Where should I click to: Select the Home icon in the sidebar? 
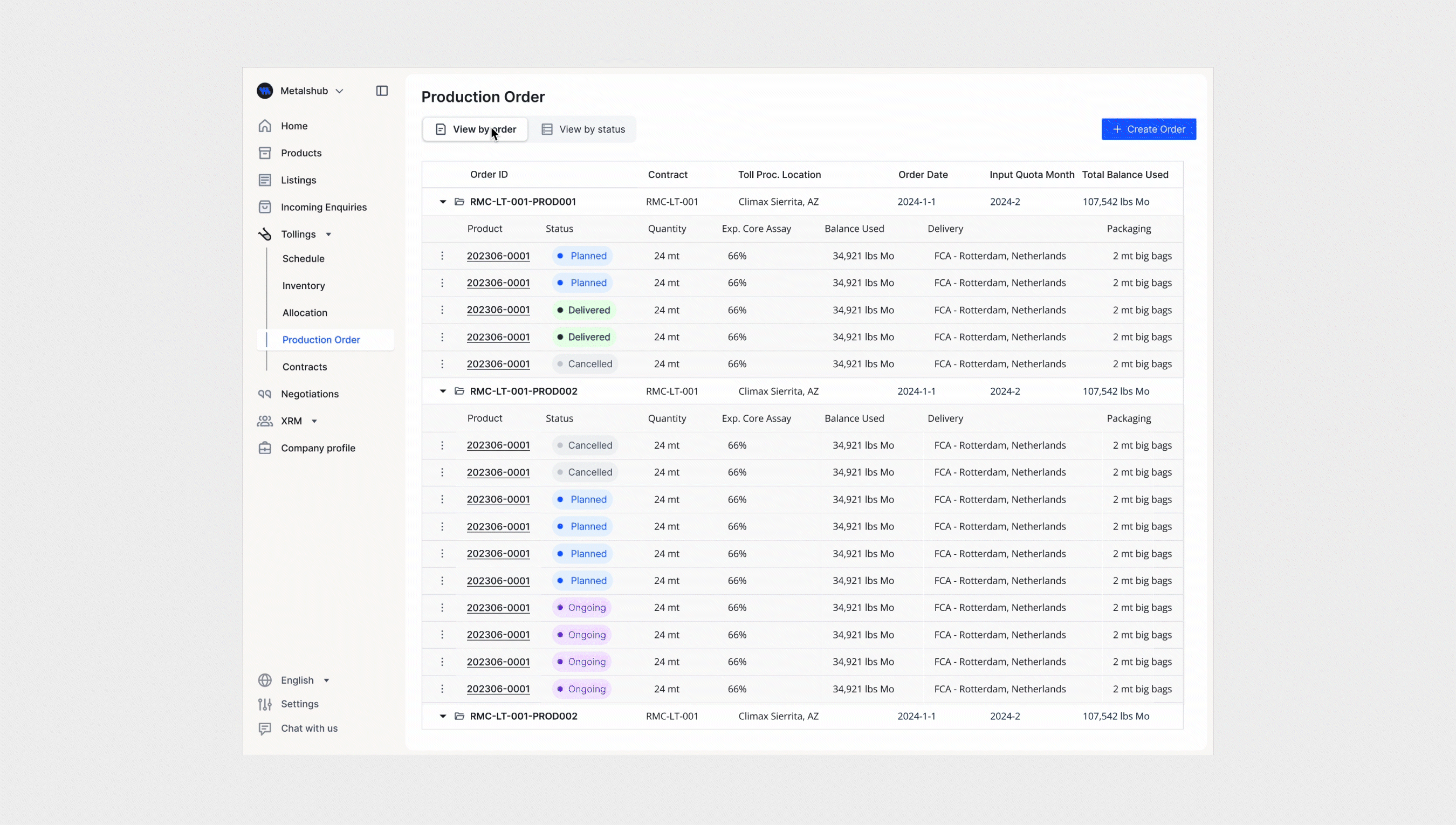266,126
